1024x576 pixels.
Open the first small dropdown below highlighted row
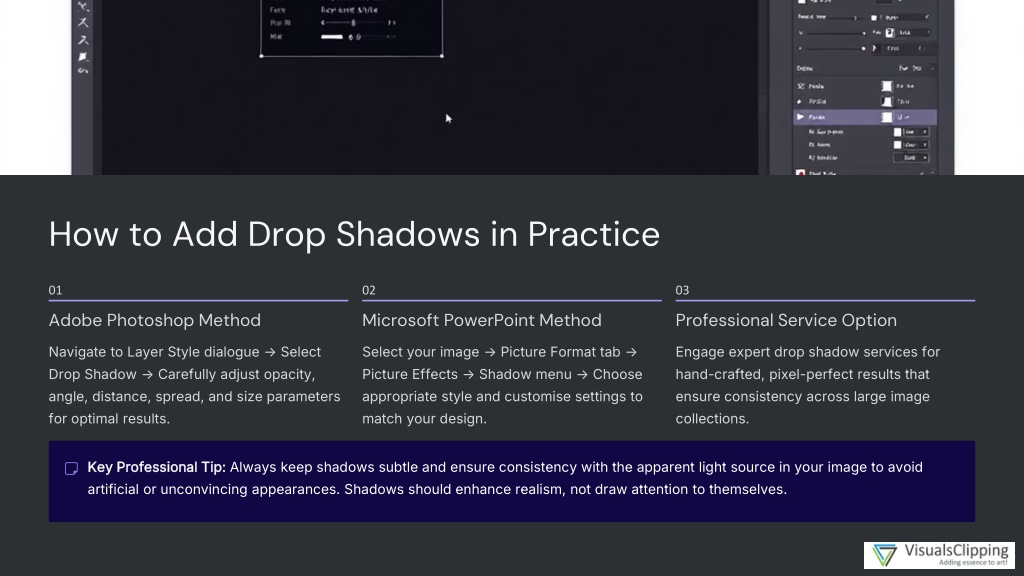915,132
